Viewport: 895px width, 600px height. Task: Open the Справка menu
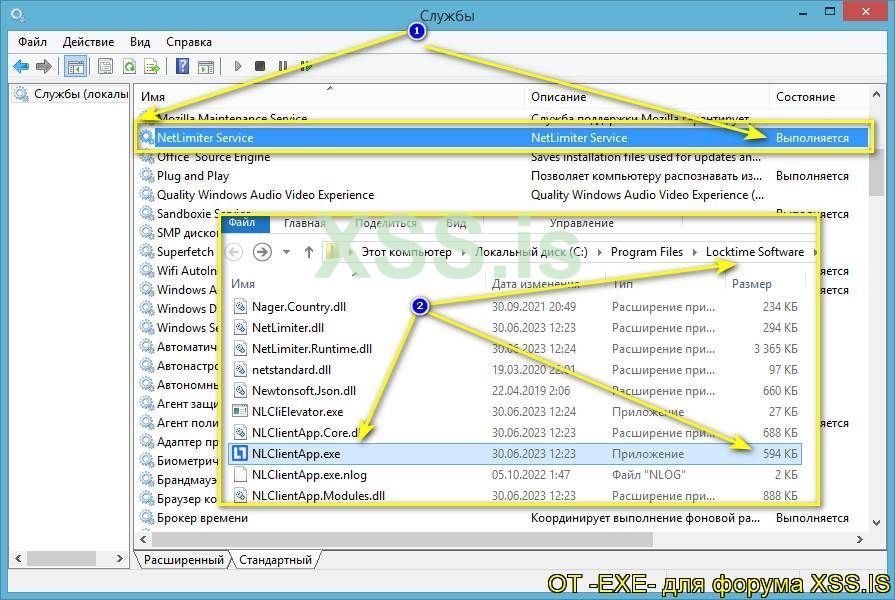tap(189, 42)
